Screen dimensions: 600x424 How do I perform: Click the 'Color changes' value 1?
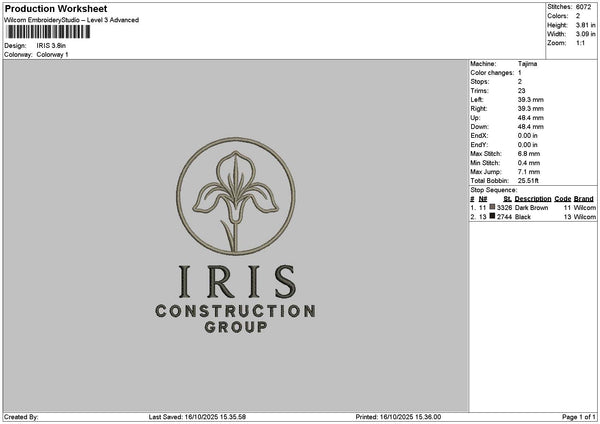pos(520,73)
